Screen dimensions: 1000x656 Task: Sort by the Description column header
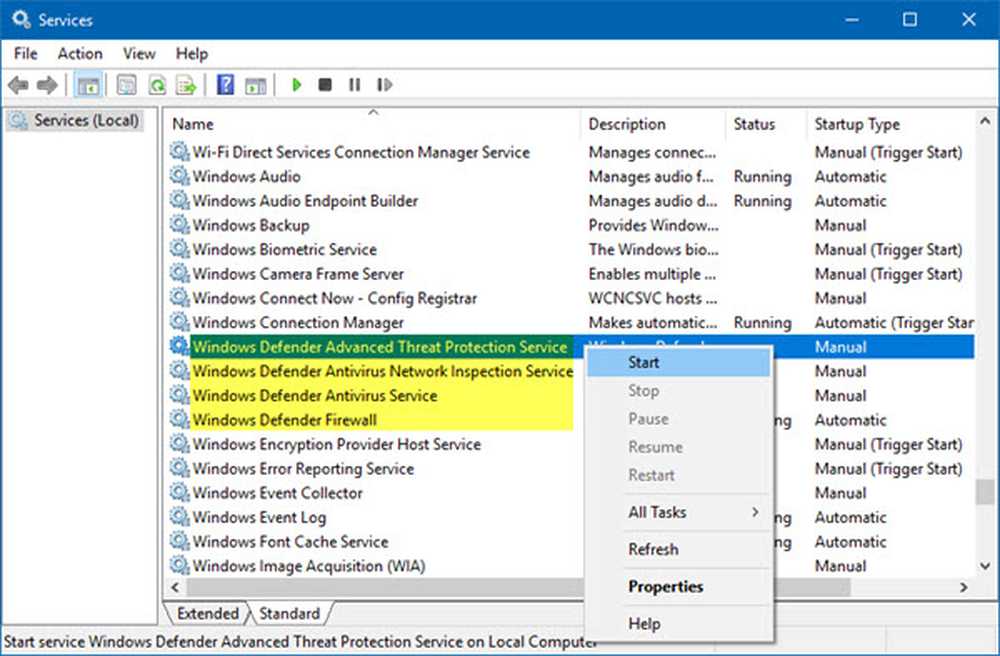pyautogui.click(x=653, y=124)
